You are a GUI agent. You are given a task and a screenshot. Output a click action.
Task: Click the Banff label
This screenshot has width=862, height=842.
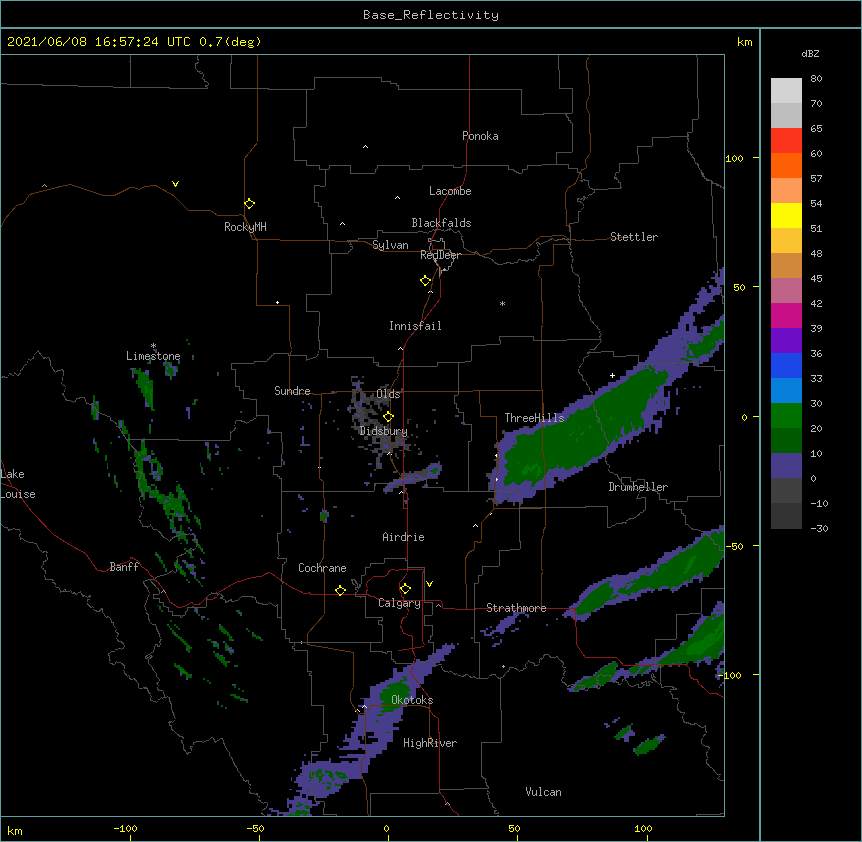point(124,567)
